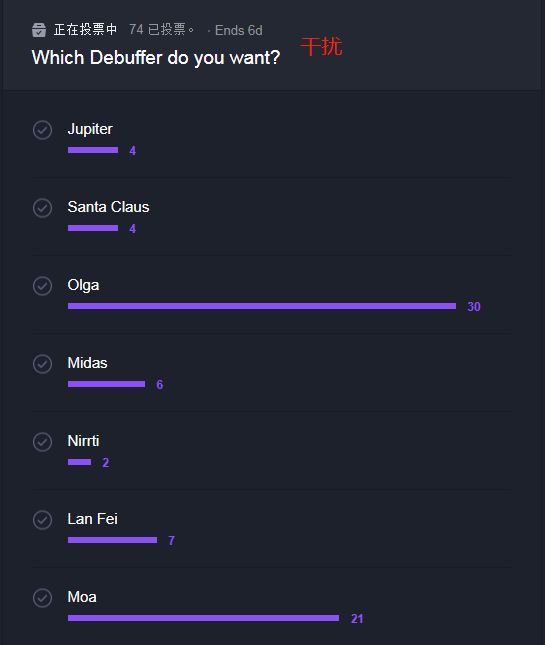Mark the Moa option checkmark
This screenshot has width=545, height=645.
(x=42, y=598)
